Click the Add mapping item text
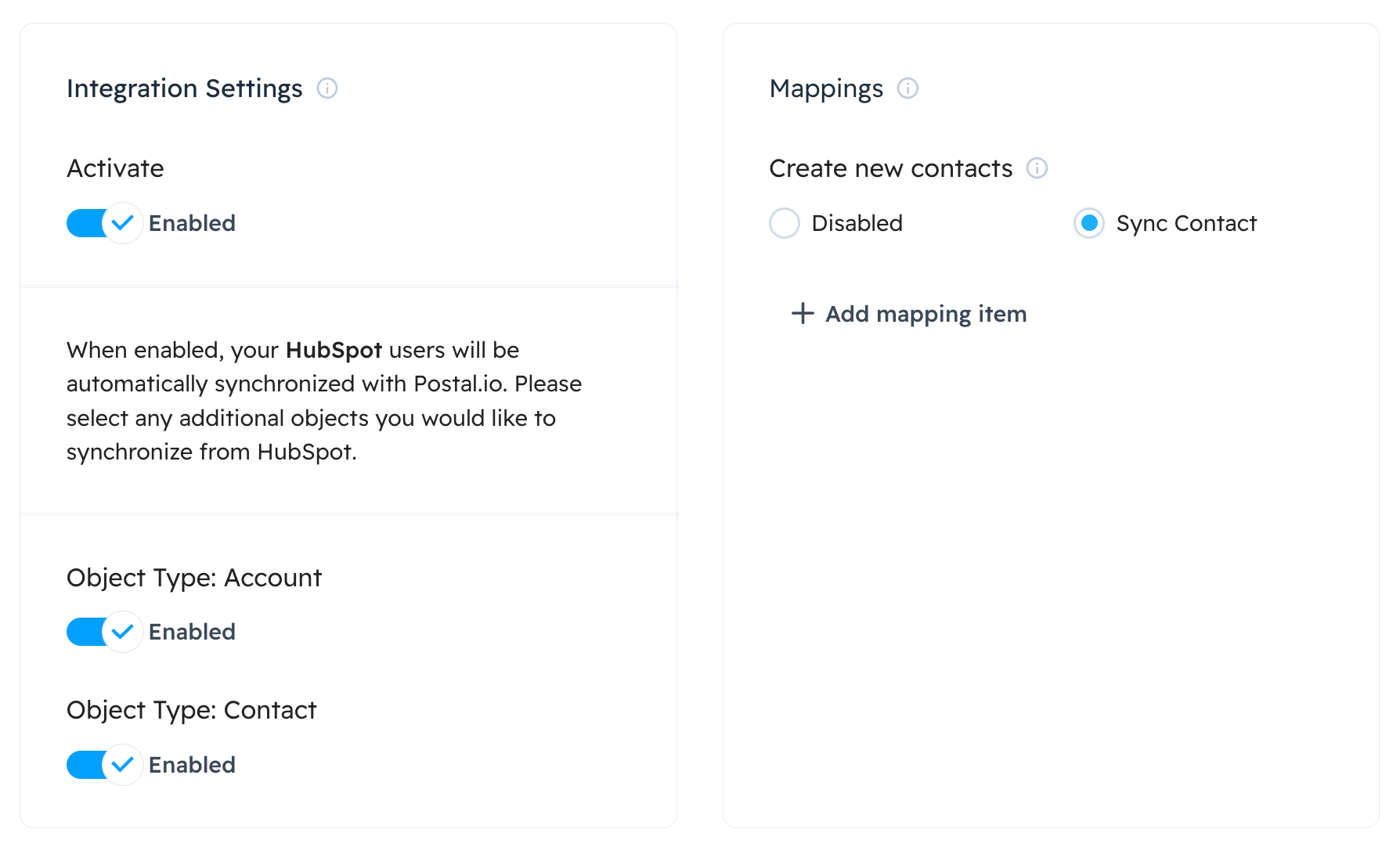1400x847 pixels. pos(926,314)
